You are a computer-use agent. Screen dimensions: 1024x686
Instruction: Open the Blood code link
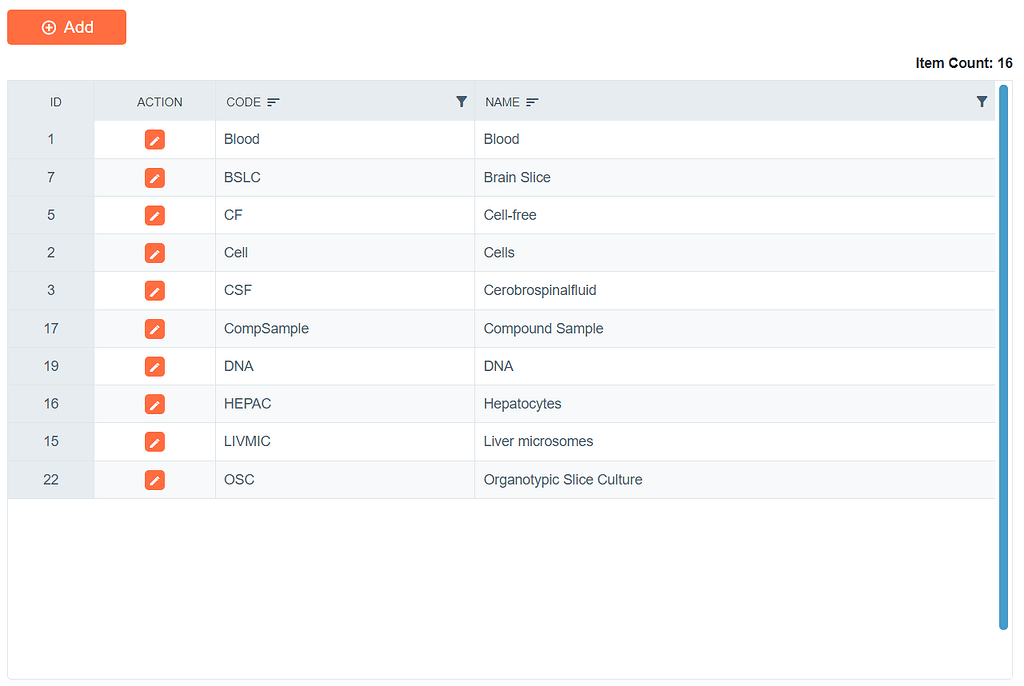point(241,139)
